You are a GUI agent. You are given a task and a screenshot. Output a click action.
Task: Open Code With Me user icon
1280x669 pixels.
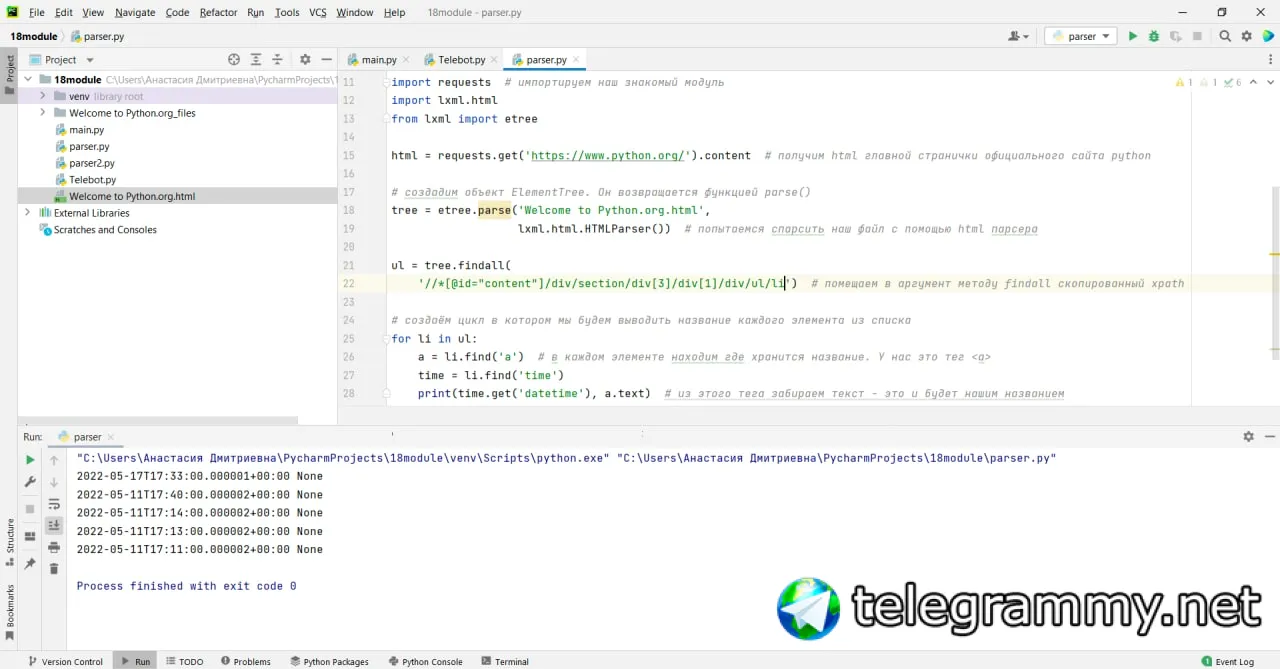(x=1019, y=36)
